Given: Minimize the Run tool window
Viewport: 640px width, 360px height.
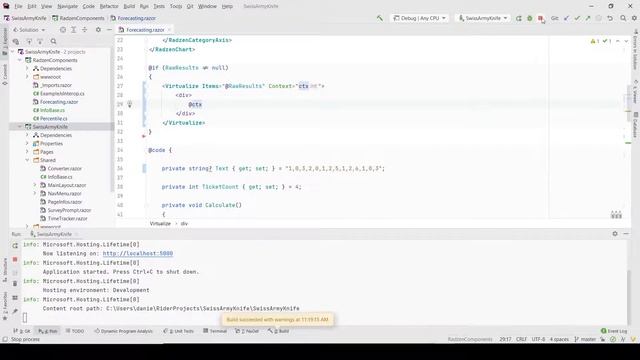Looking at the screenshot, I should coord(626,233).
